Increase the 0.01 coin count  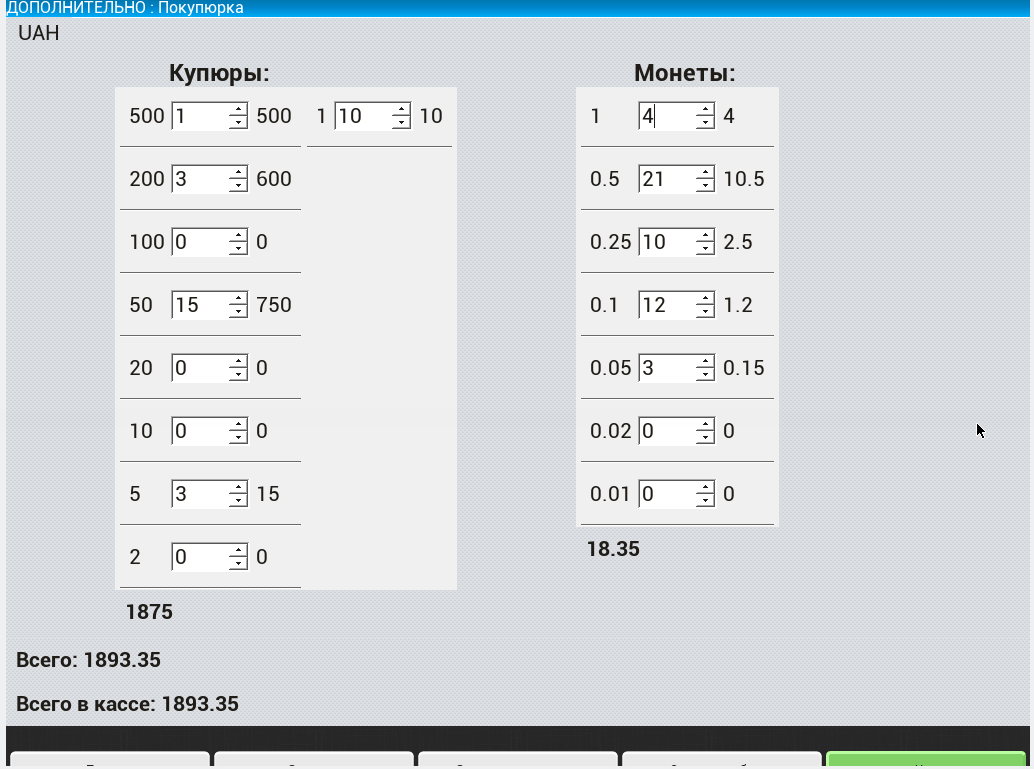click(x=705, y=487)
